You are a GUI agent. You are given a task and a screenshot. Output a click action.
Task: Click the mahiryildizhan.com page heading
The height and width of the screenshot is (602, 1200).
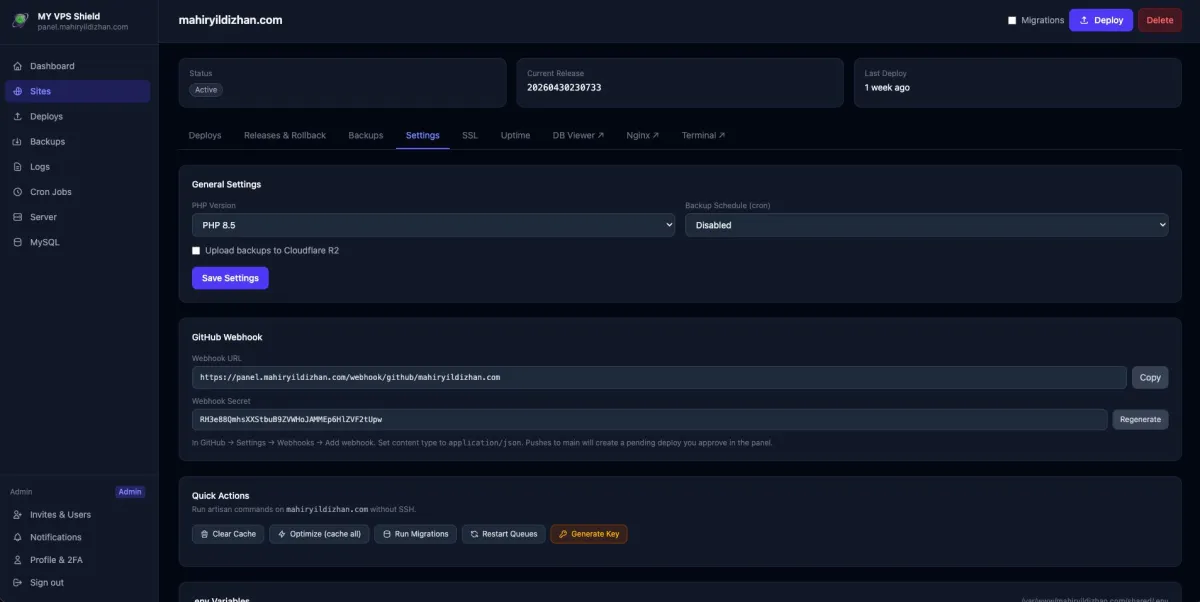[231, 20]
